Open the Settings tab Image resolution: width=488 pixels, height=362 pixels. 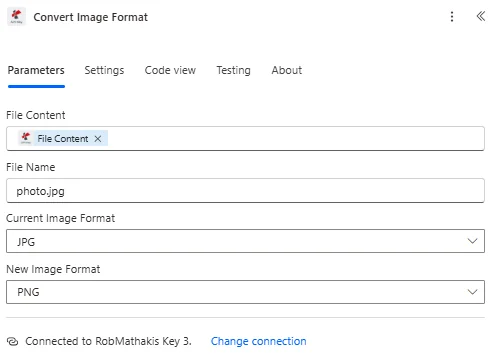[x=104, y=70]
